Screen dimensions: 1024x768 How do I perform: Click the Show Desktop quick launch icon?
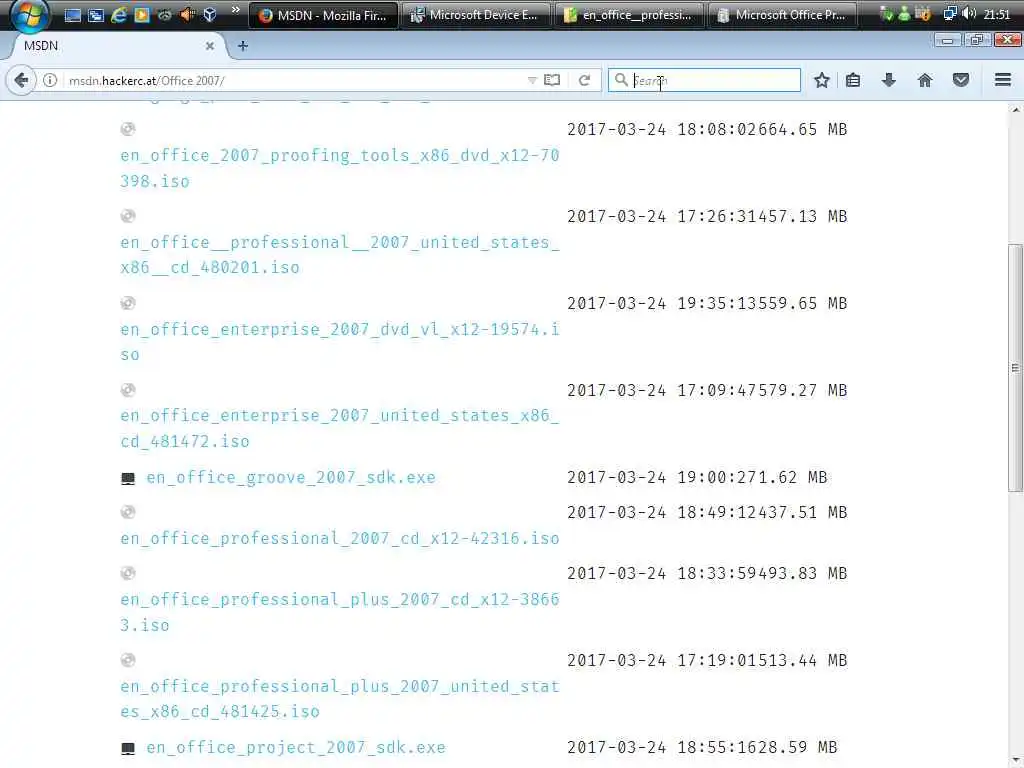click(72, 15)
